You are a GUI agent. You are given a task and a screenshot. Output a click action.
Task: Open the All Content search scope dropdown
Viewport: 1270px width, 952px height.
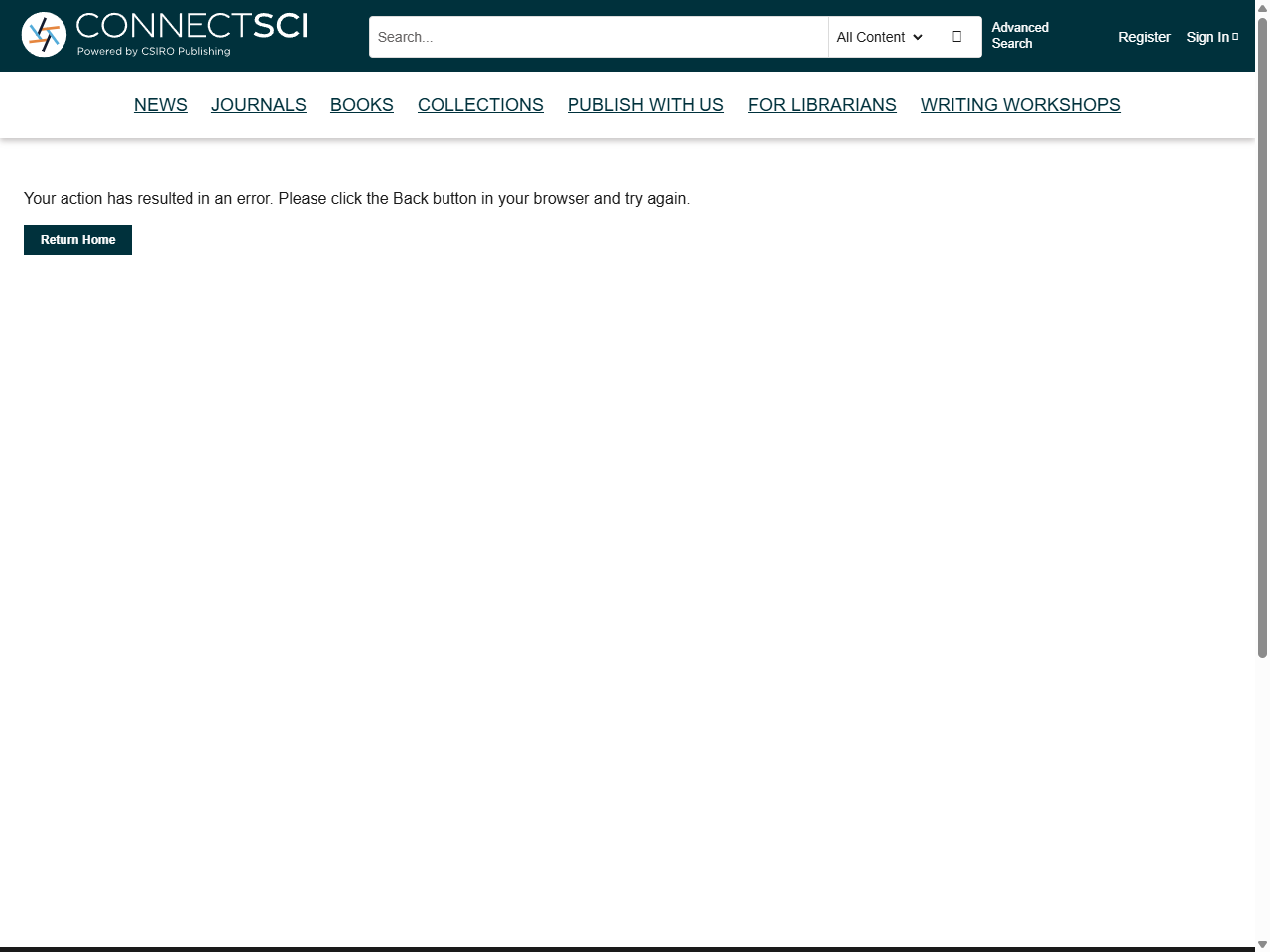[x=880, y=37]
